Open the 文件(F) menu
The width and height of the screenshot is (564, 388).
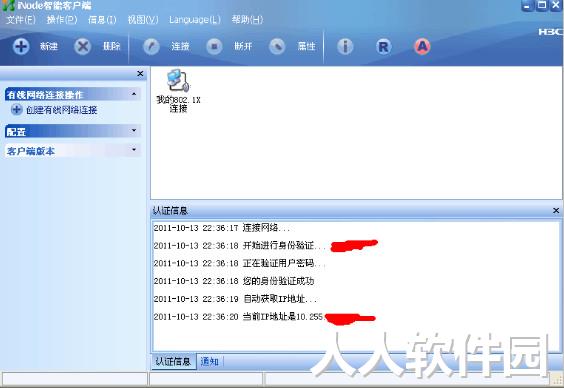point(21,19)
